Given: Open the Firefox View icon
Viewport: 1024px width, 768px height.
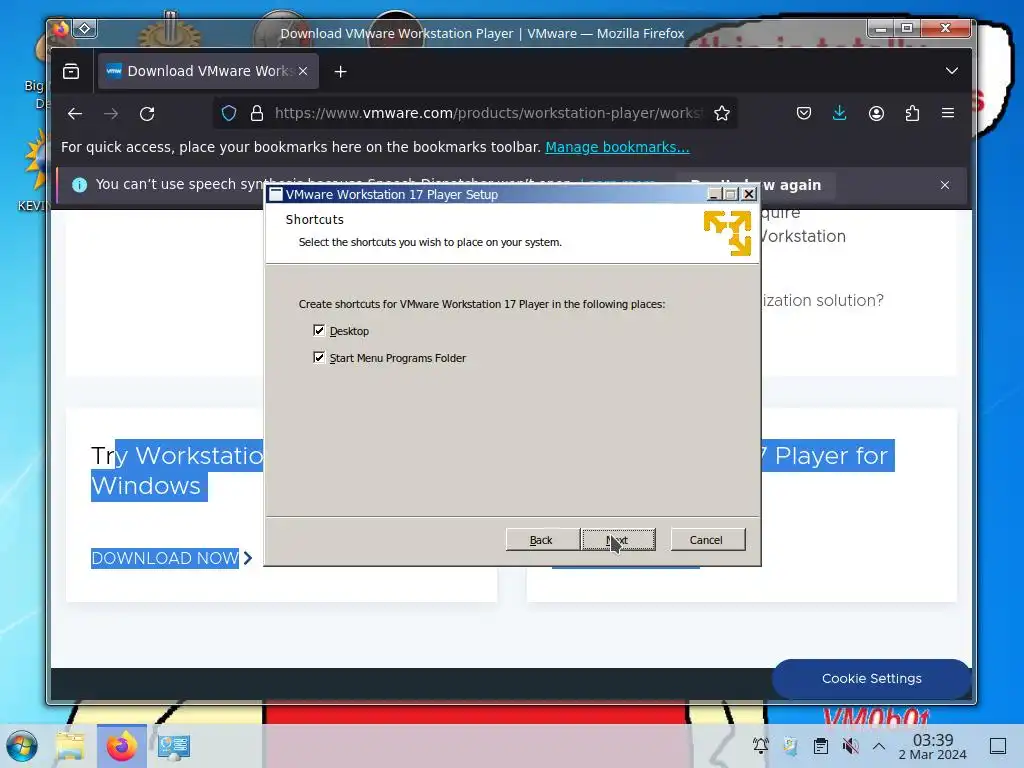Looking at the screenshot, I should [71, 71].
